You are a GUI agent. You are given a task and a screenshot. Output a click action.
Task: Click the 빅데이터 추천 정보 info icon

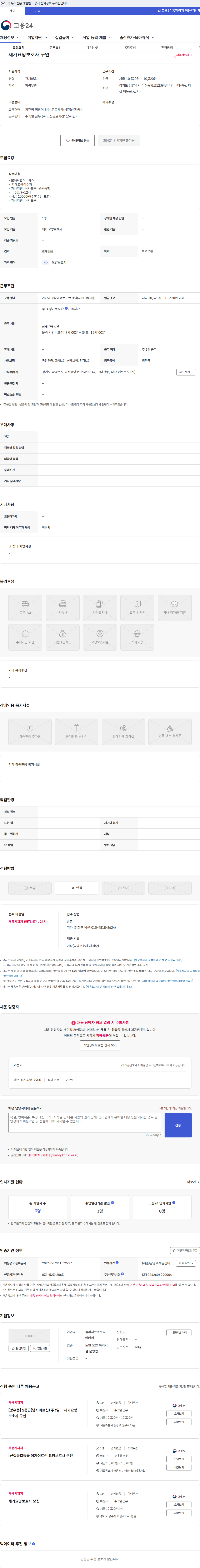pos(33,1544)
